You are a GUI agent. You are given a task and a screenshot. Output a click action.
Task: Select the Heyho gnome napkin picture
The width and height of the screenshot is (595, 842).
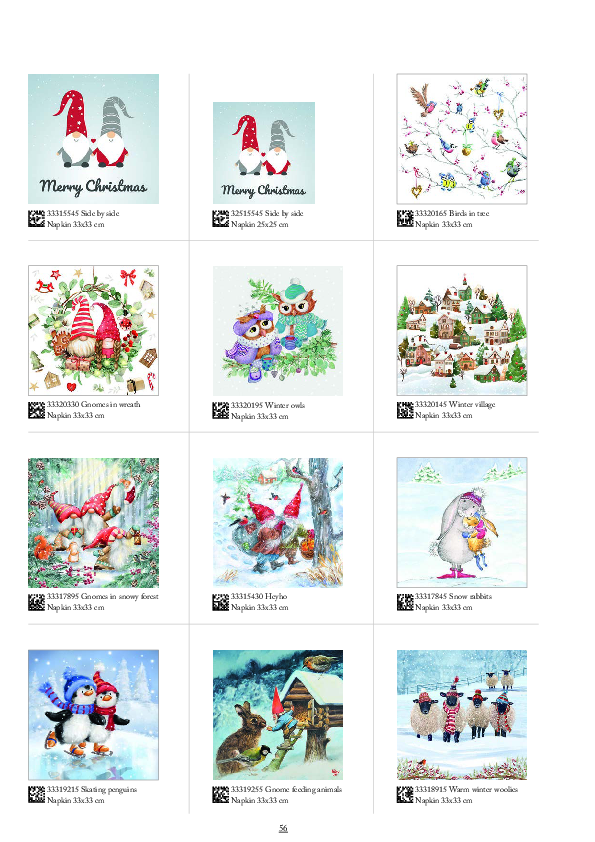click(x=278, y=522)
